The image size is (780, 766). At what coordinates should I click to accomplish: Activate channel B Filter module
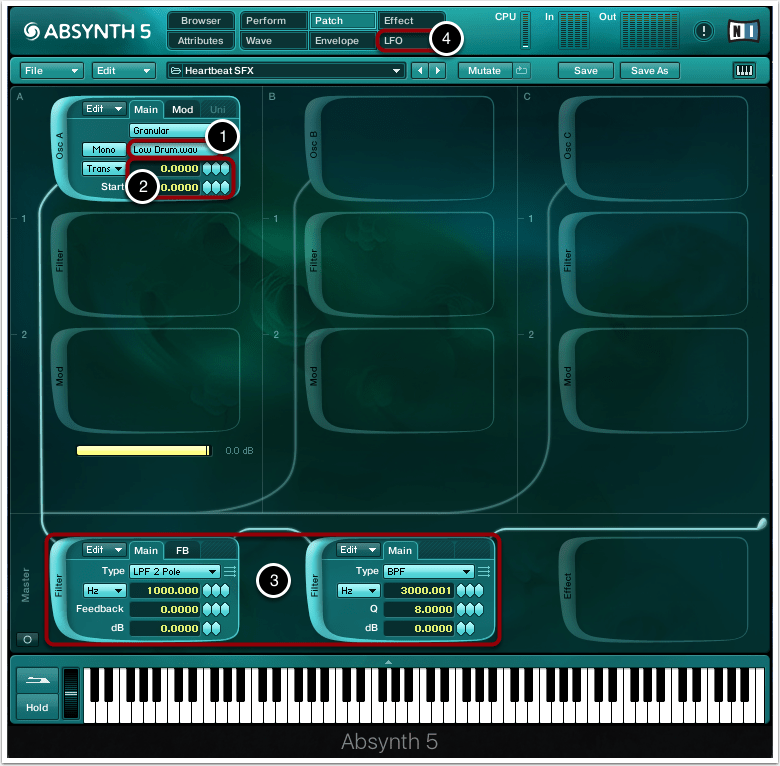(x=400, y=264)
